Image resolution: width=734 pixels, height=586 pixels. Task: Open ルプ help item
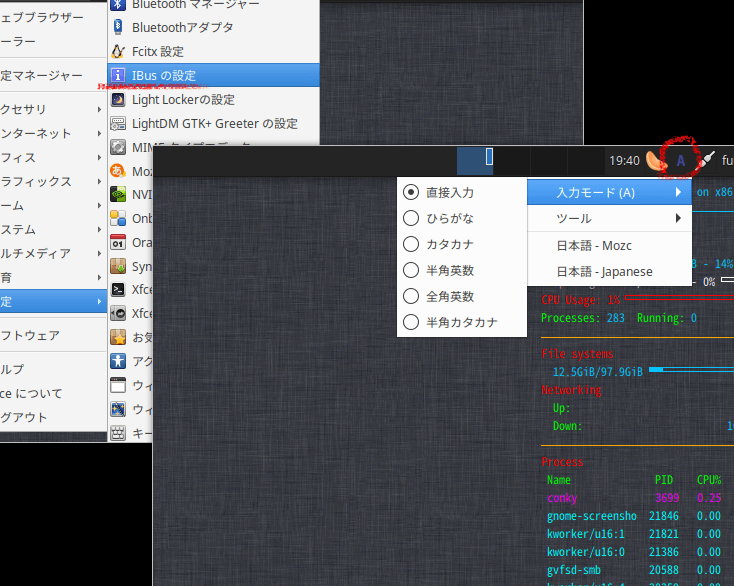53,369
